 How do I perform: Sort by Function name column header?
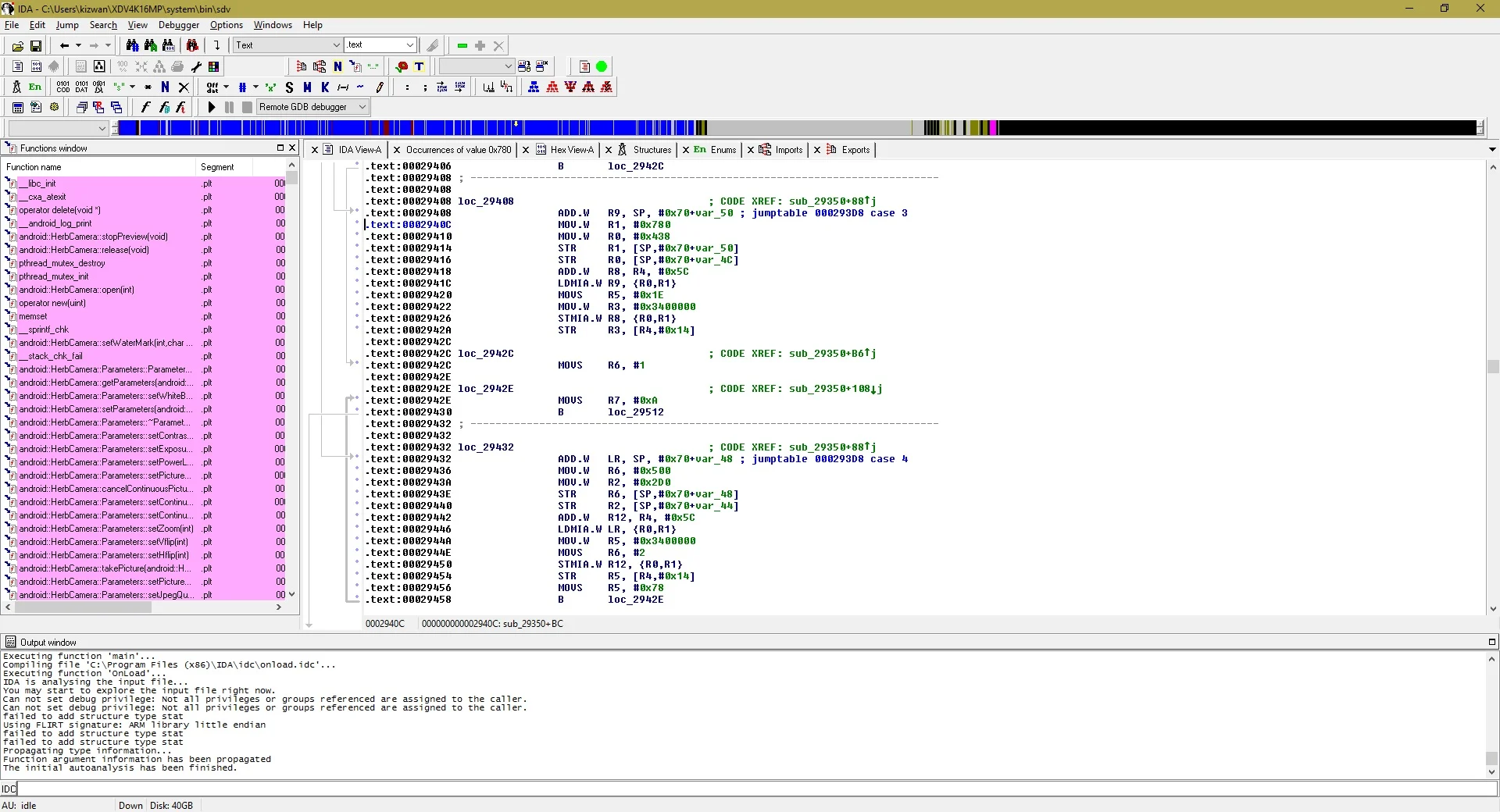click(98, 167)
